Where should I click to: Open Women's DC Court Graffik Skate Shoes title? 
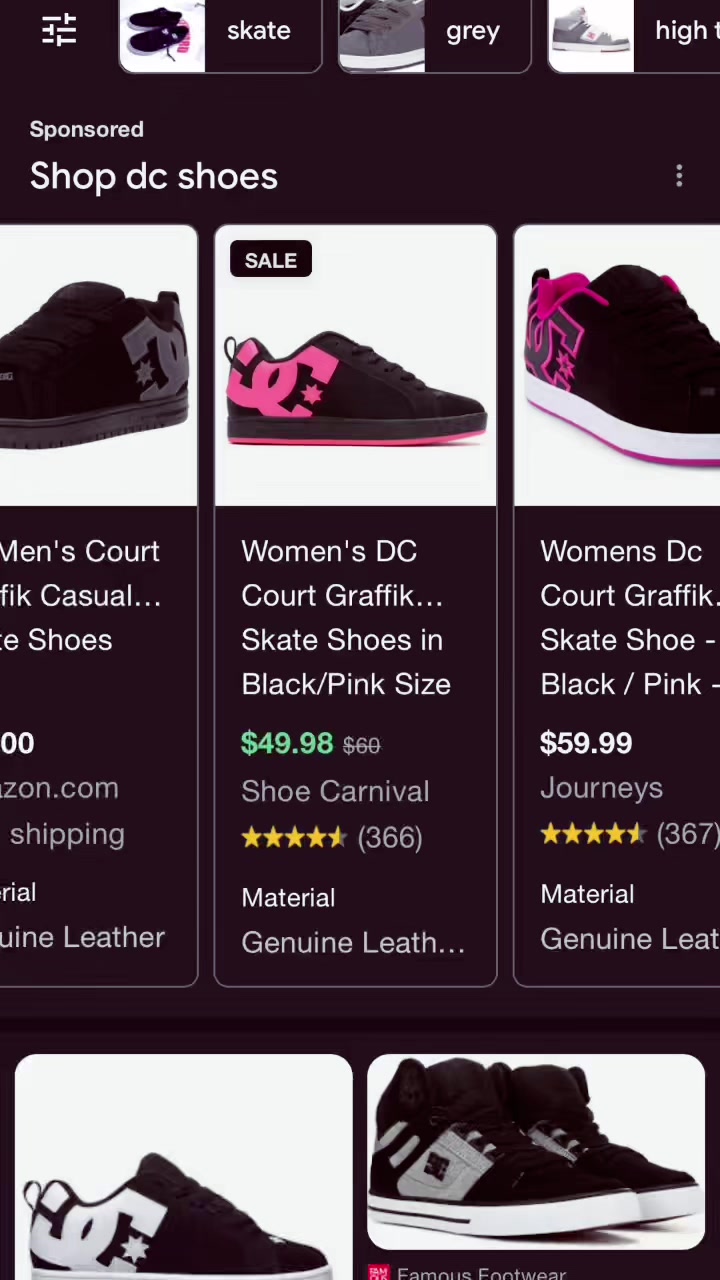click(x=345, y=617)
